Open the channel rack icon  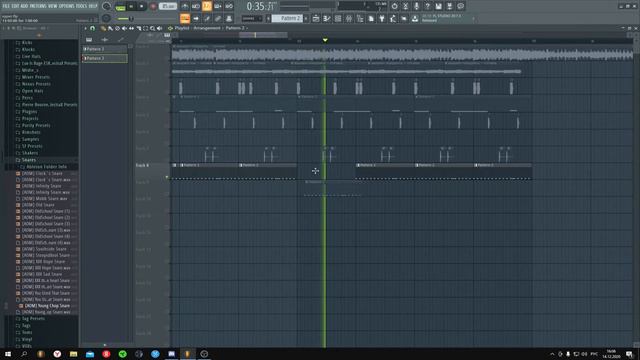(338, 18)
